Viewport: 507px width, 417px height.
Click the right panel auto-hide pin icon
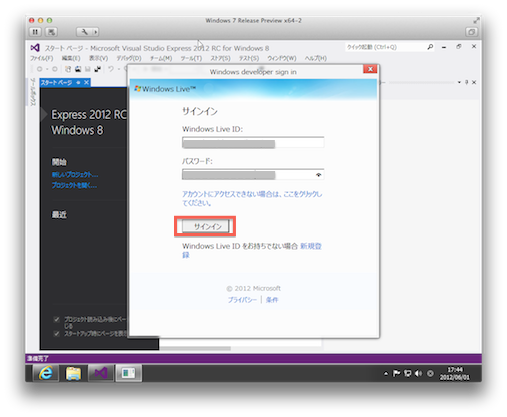point(467,82)
